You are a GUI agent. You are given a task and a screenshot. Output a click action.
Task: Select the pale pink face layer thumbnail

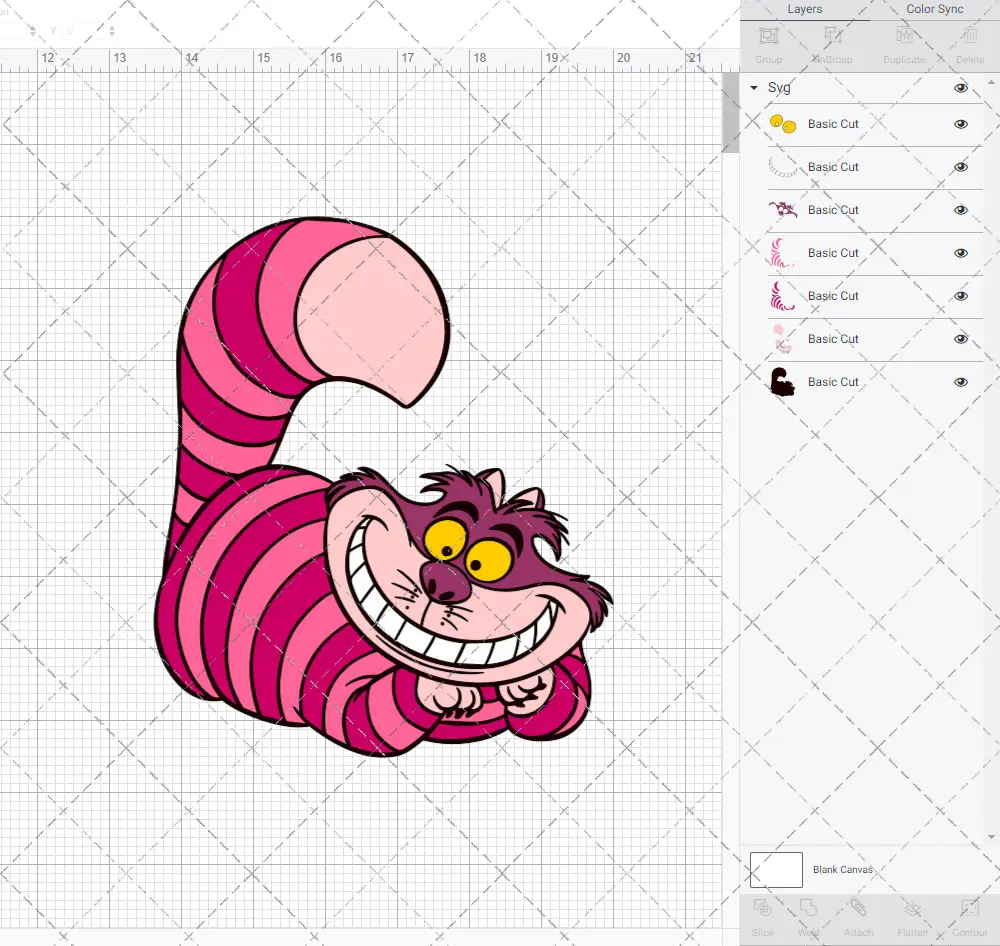click(782, 339)
